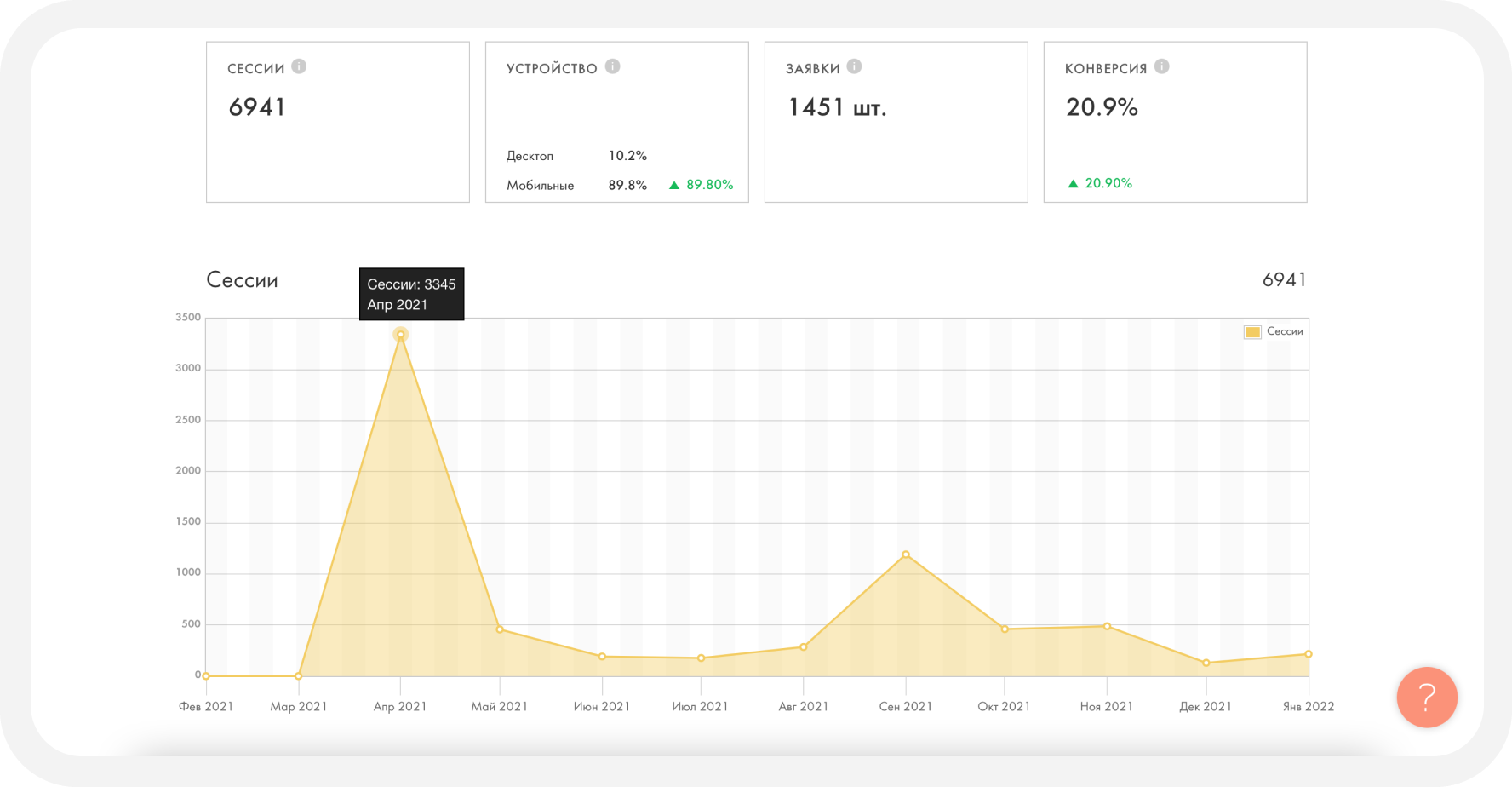Click the Сессии card value 6941

coord(257,107)
